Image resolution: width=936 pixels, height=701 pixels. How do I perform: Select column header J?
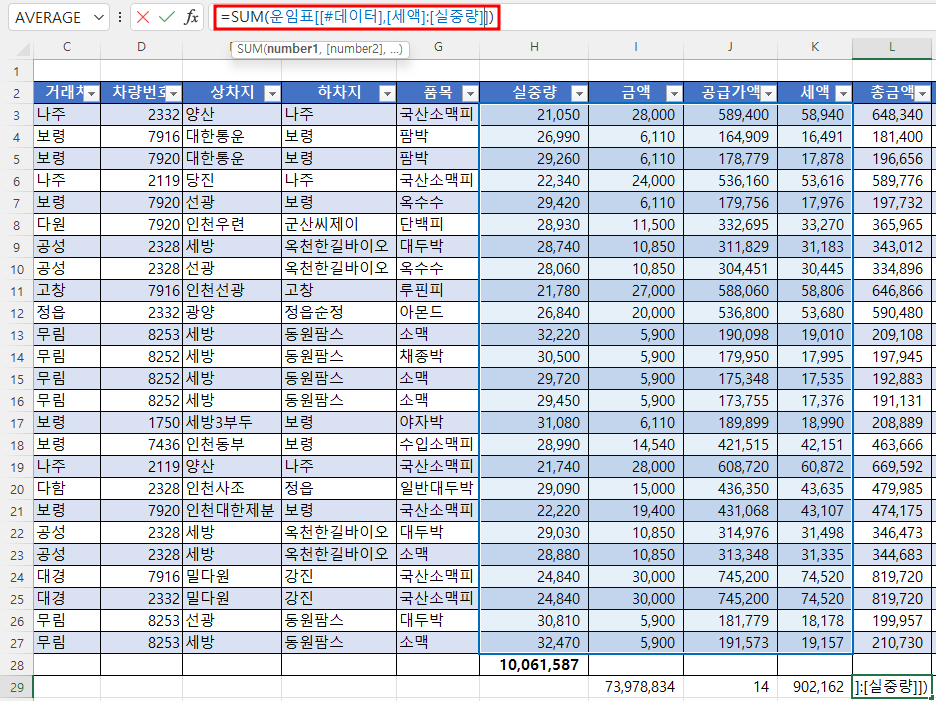coord(730,47)
